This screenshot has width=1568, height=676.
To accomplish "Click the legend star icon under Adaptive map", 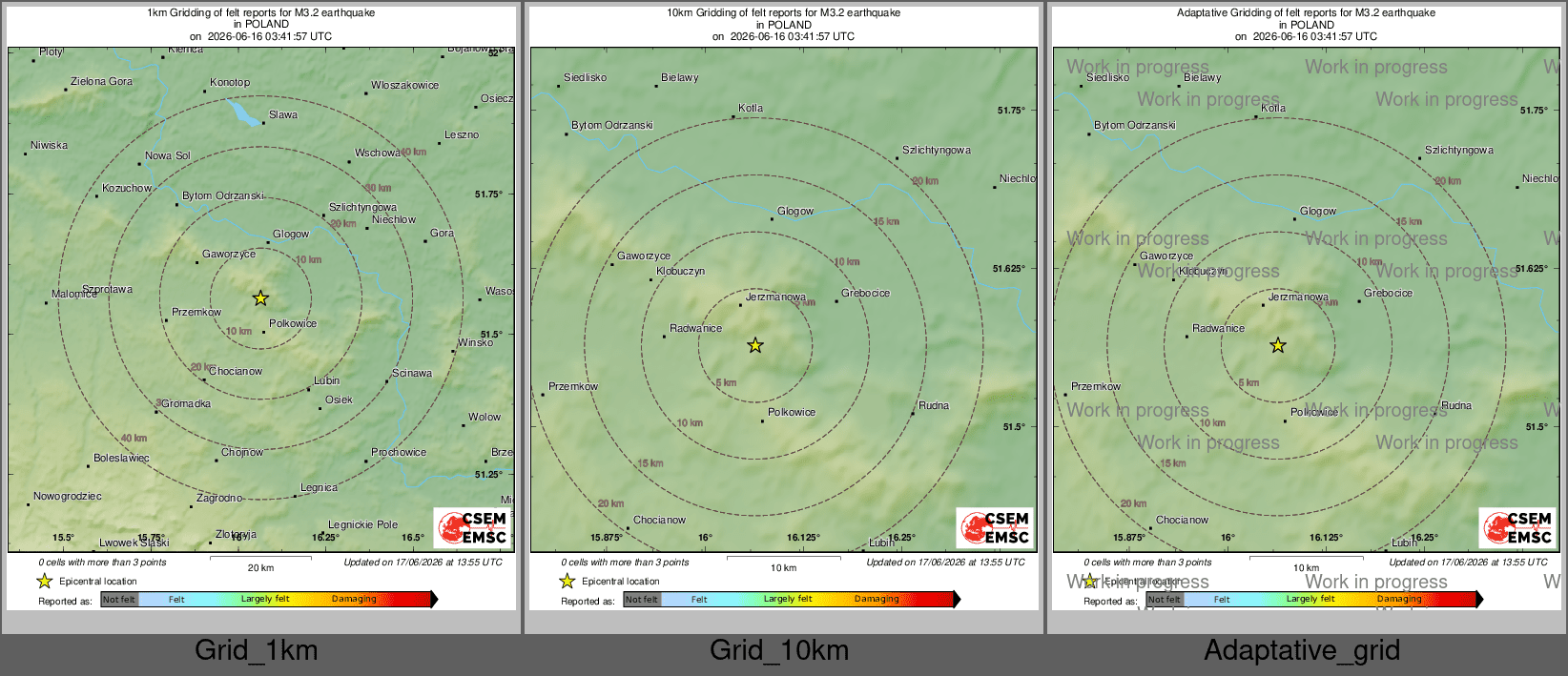I will tap(1090, 581).
